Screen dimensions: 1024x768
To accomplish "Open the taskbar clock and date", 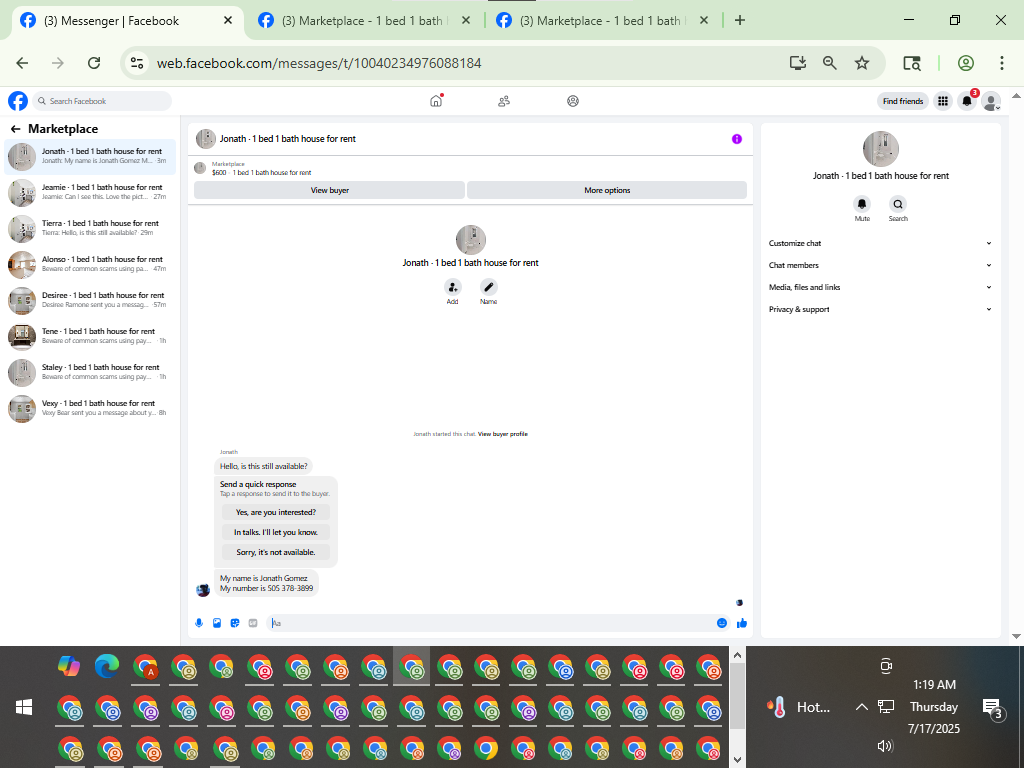I will 934,707.
